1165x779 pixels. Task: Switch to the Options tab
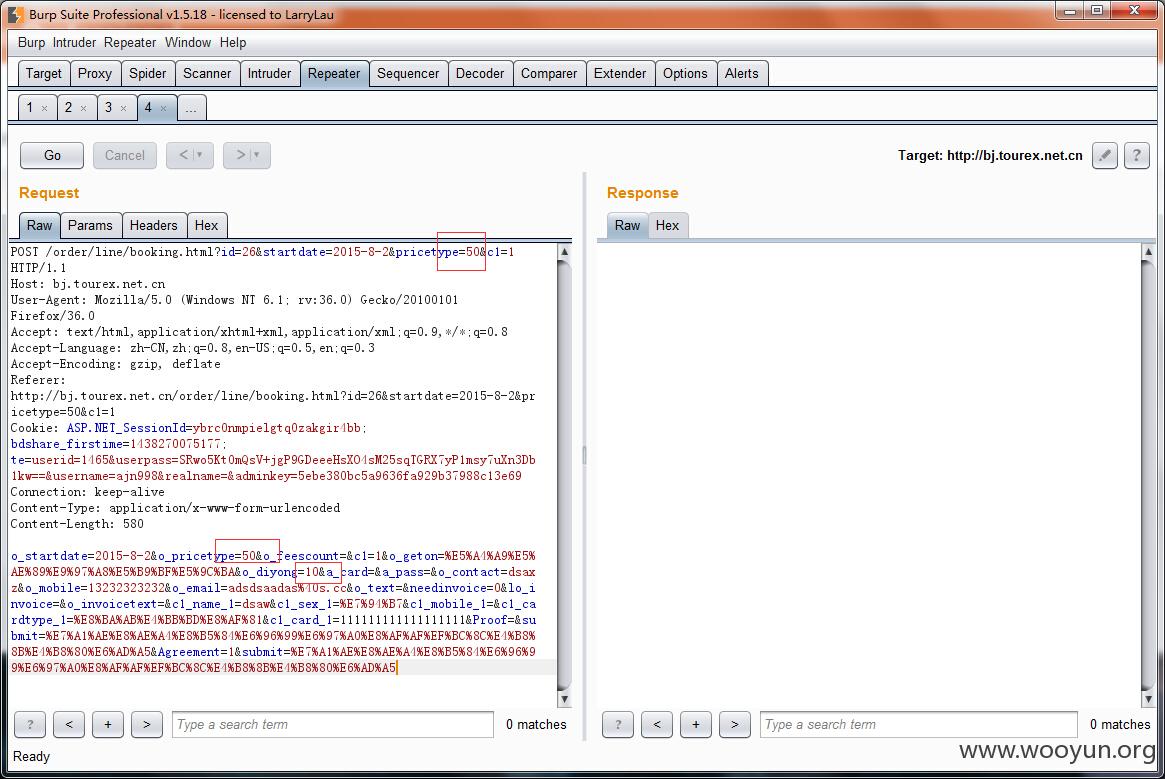pos(685,74)
